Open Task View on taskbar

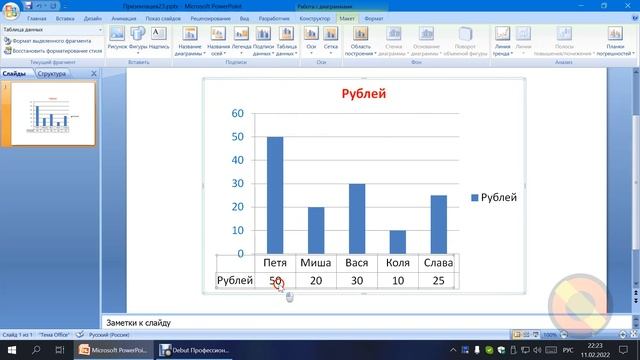pos(60,350)
